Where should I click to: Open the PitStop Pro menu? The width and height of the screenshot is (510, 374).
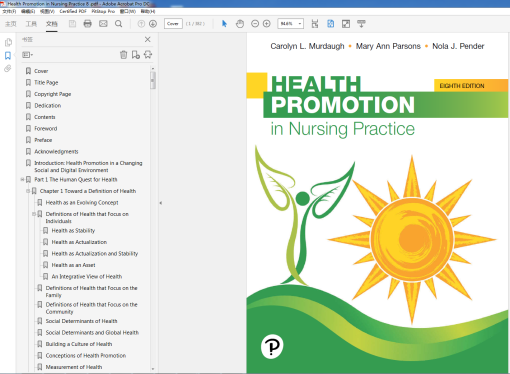pos(103,11)
